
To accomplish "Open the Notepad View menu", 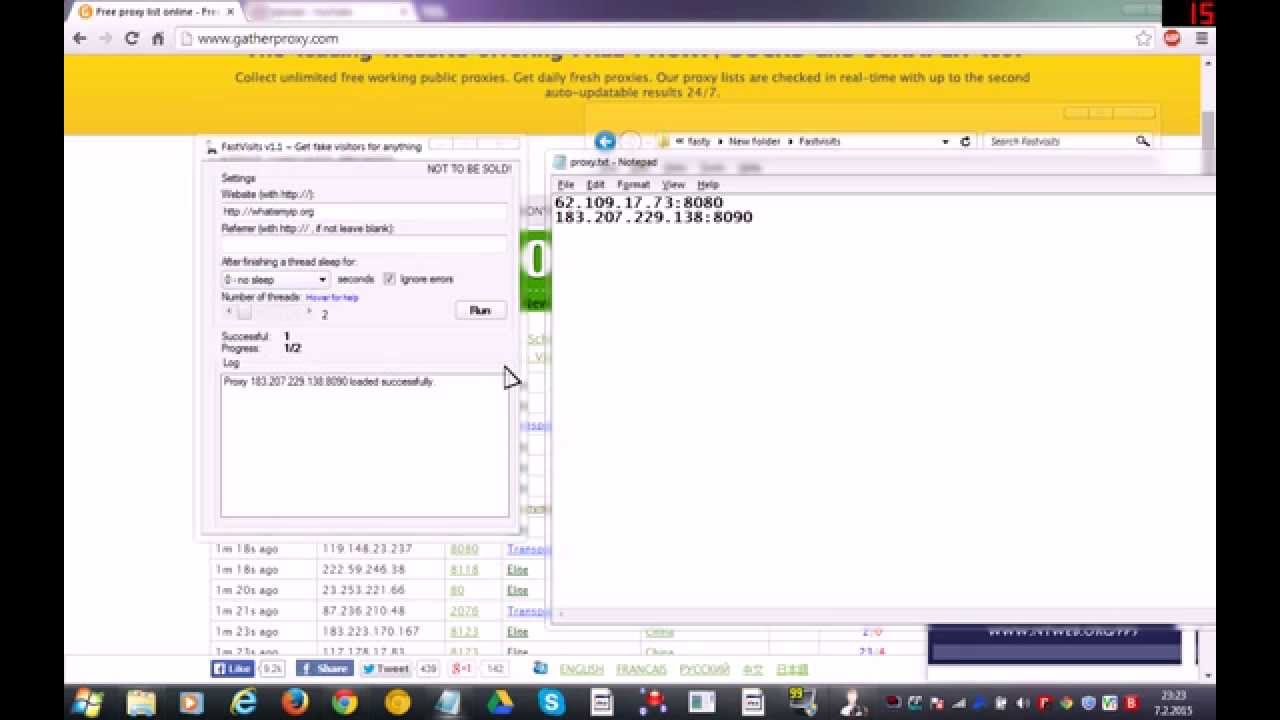I will pyautogui.click(x=674, y=185).
